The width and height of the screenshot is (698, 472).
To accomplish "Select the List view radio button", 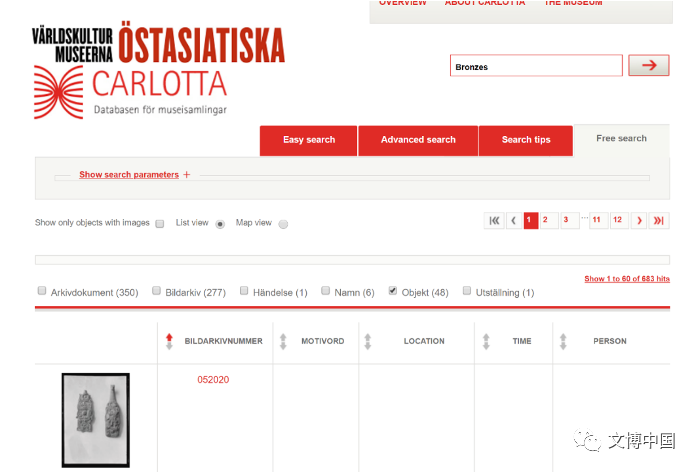I will (220, 224).
